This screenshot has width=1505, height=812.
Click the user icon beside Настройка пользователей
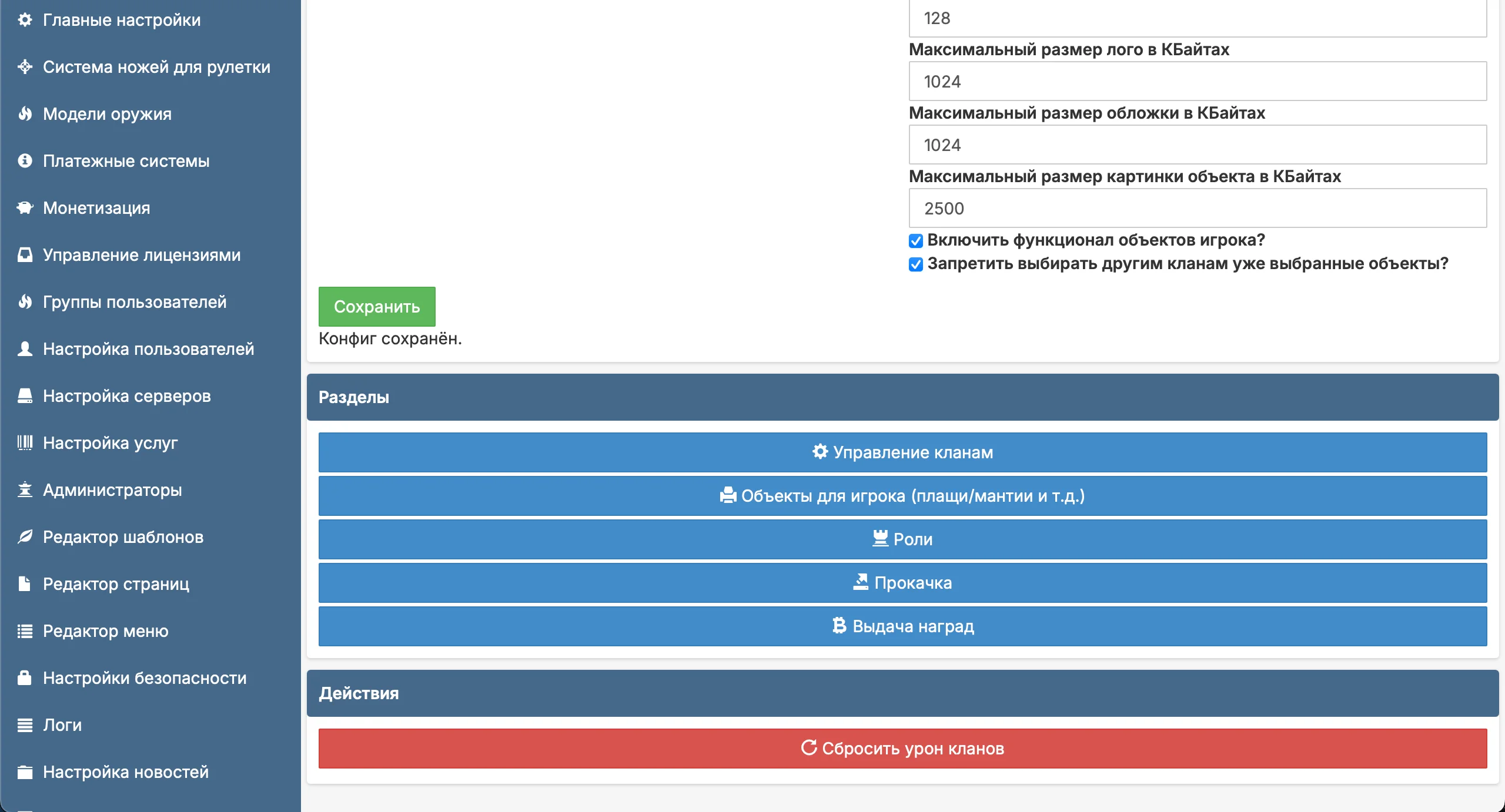point(25,349)
